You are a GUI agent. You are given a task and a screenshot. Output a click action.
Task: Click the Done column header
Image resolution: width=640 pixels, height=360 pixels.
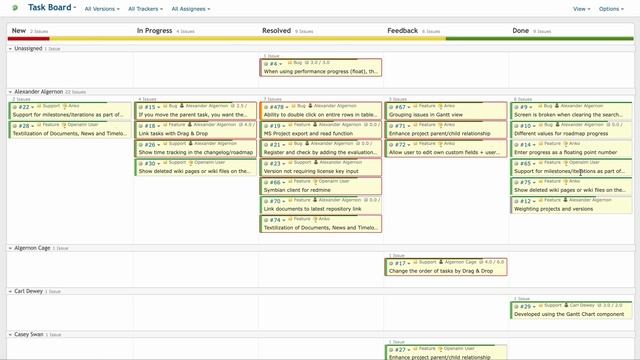(x=520, y=31)
